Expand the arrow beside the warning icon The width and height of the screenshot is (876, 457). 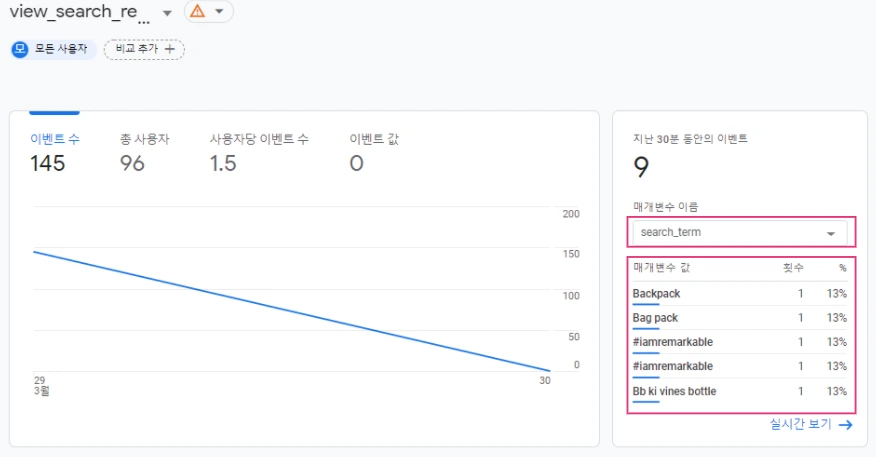tap(220, 11)
